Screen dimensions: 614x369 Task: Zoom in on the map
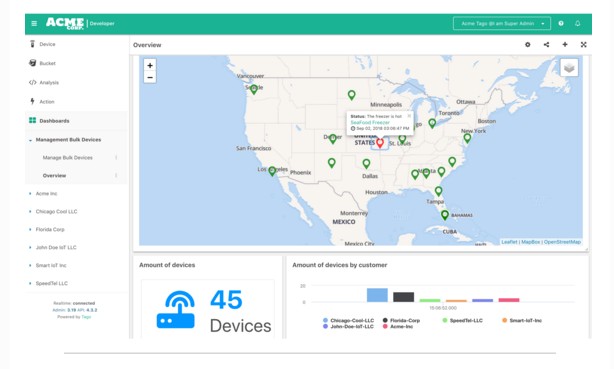pyautogui.click(x=150, y=65)
